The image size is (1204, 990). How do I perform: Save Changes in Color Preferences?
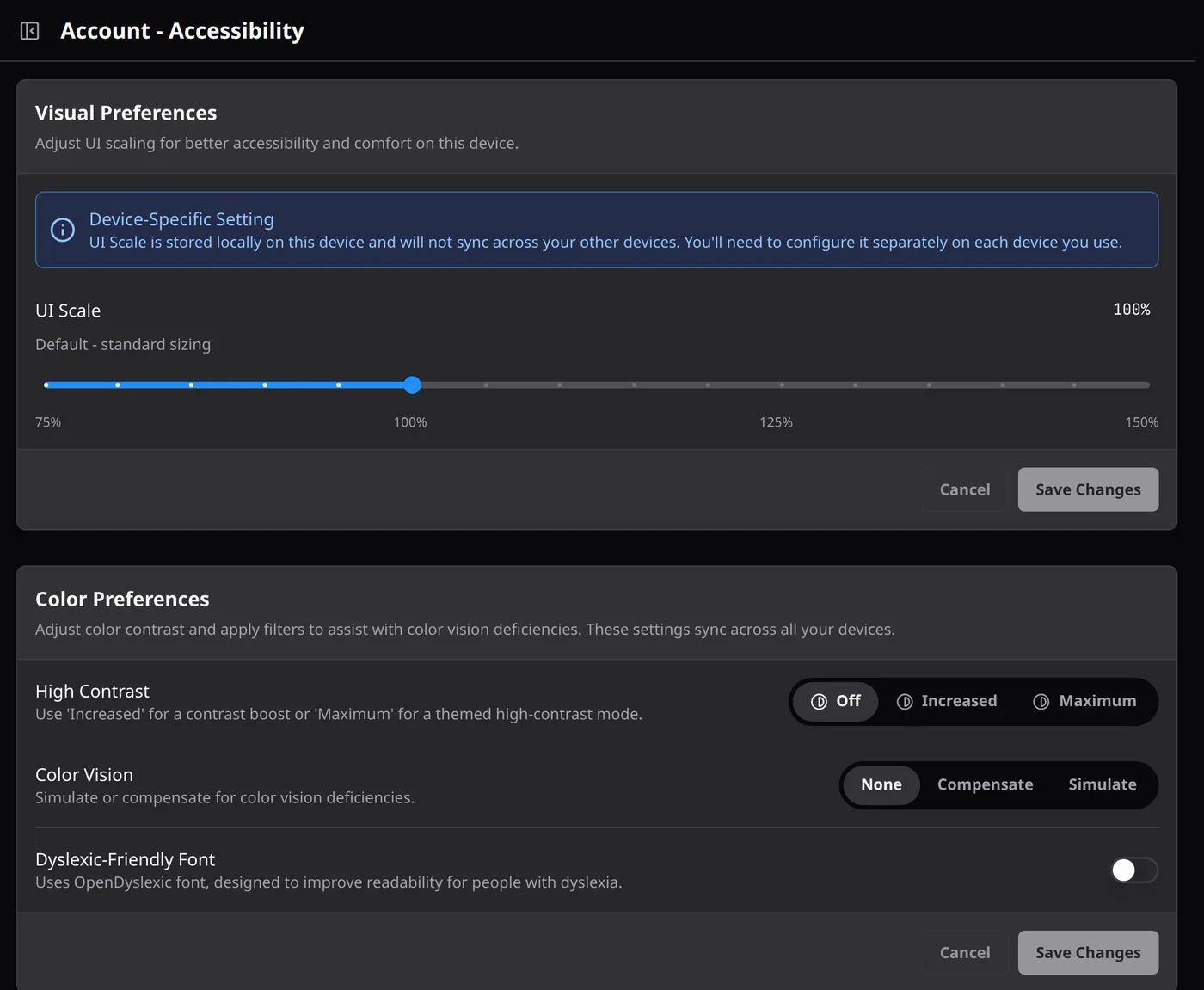click(x=1088, y=953)
